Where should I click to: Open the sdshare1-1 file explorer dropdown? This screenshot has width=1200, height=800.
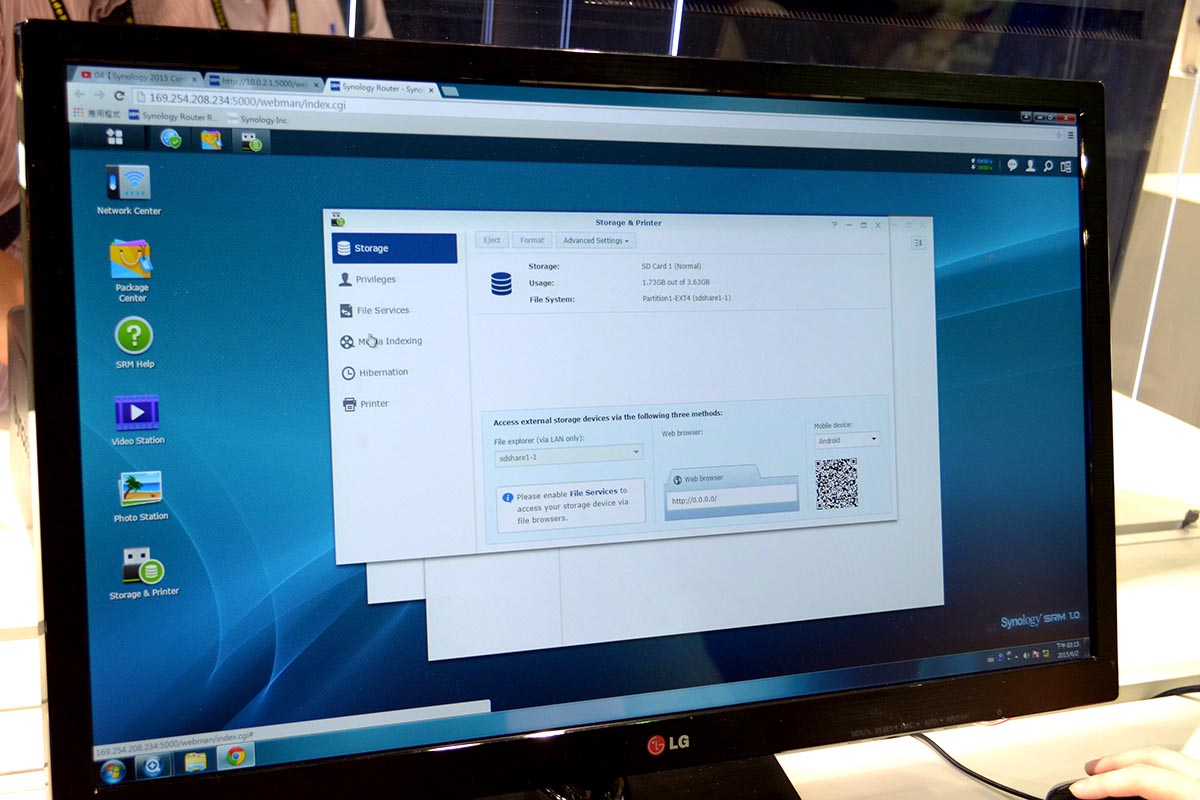tap(568, 458)
